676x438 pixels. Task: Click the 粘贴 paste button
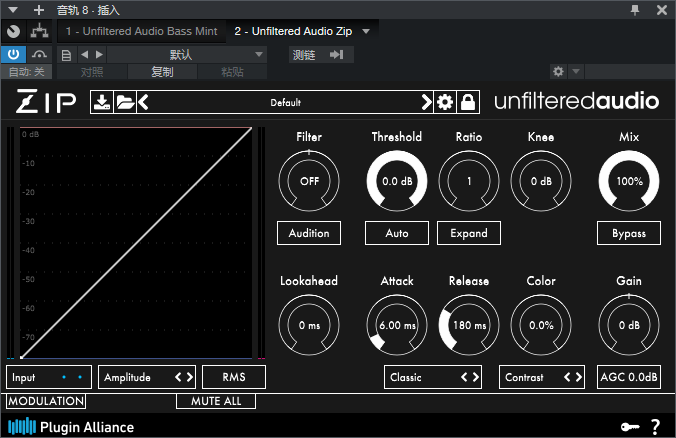232,72
